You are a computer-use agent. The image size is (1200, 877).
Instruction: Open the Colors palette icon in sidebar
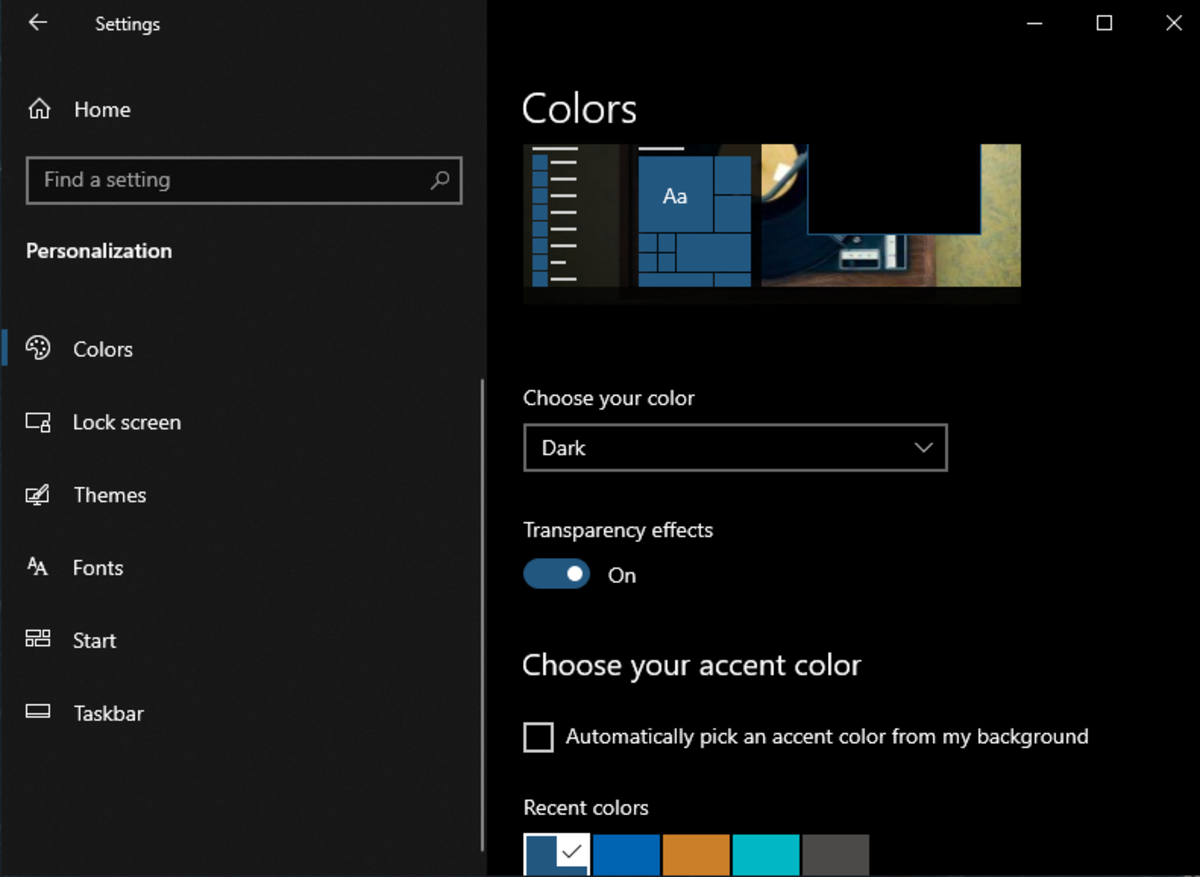pos(38,348)
